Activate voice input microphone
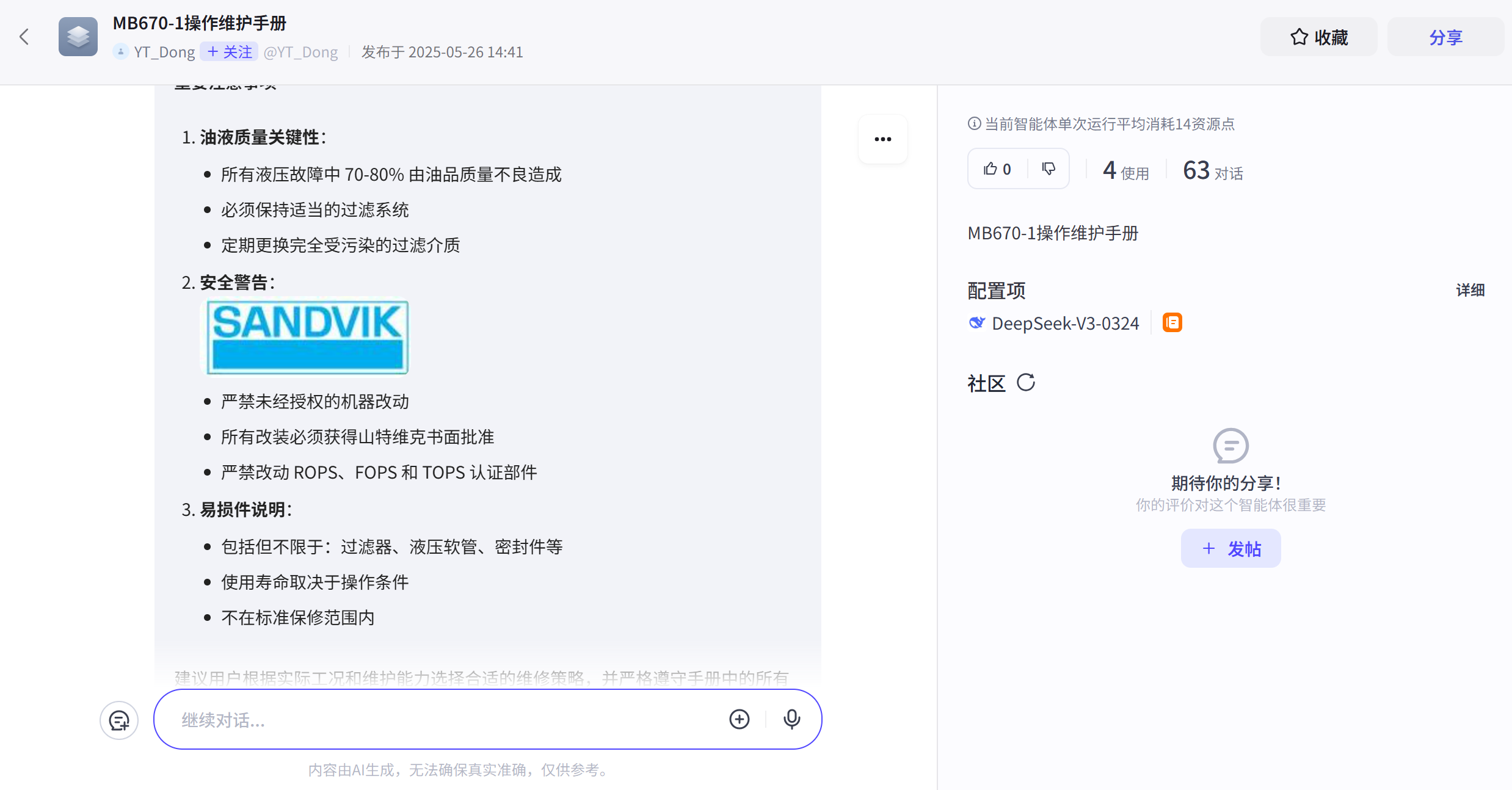Viewport: 1512px width, 790px height. coord(791,719)
